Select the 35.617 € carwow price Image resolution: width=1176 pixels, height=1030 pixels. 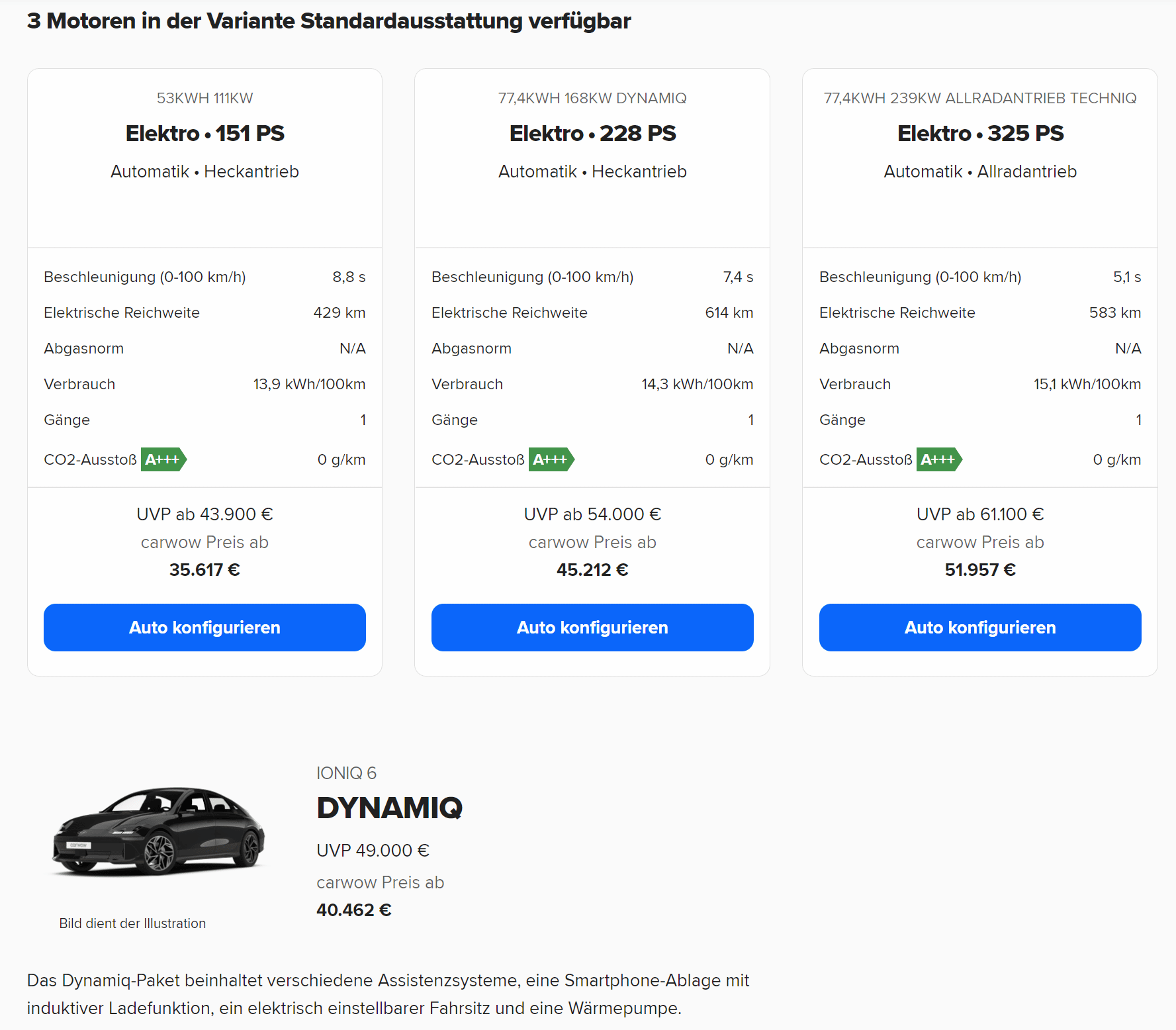click(204, 570)
